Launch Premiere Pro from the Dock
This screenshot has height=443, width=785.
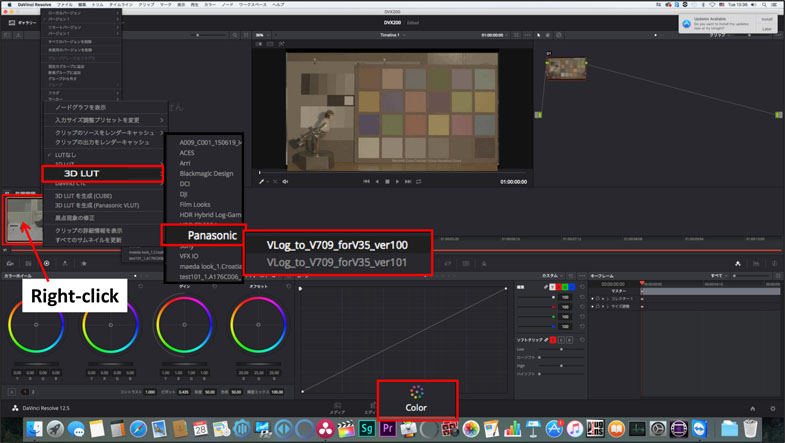click(387, 429)
